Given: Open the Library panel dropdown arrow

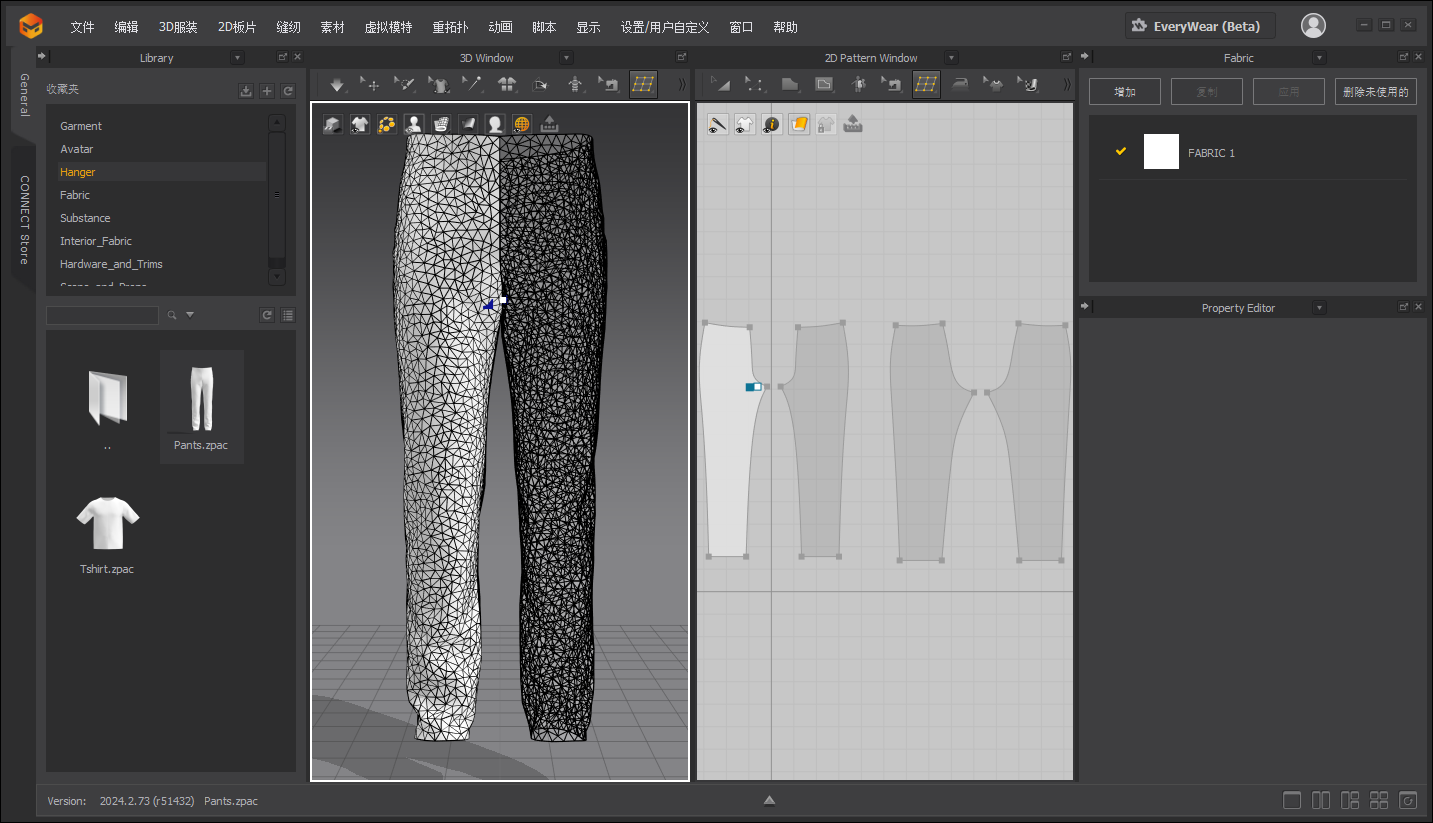Looking at the screenshot, I should pos(237,58).
